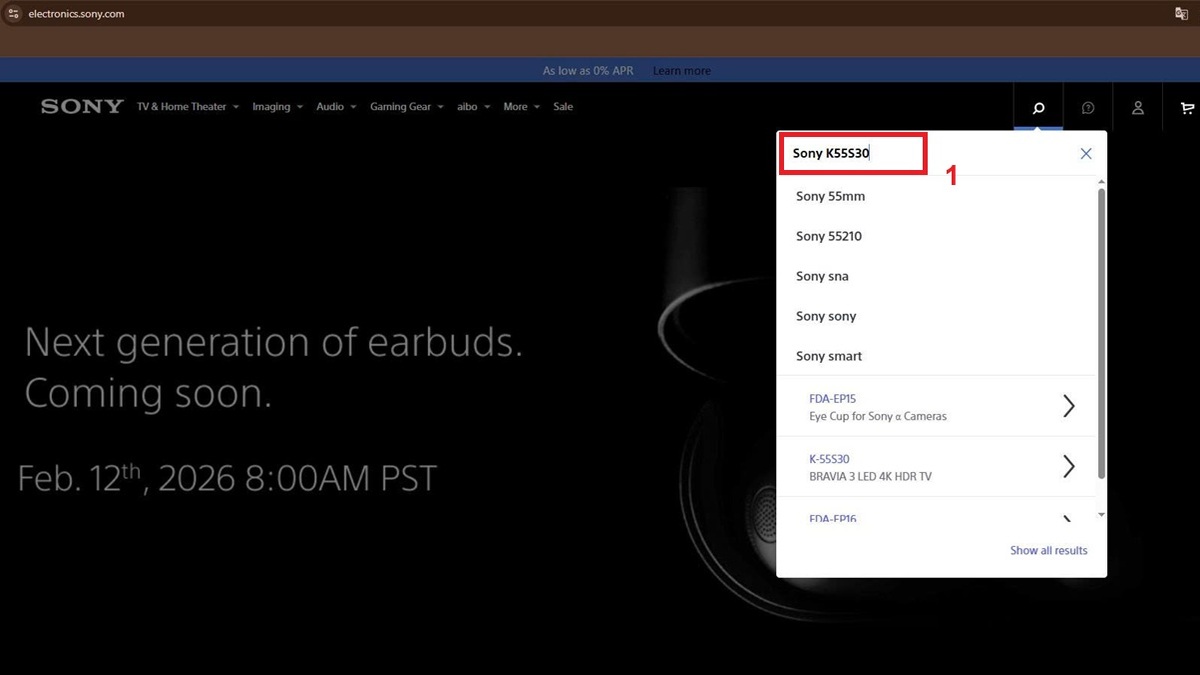This screenshot has width=1200, height=675.
Task: Open the aibo menu
Action: [x=473, y=107]
